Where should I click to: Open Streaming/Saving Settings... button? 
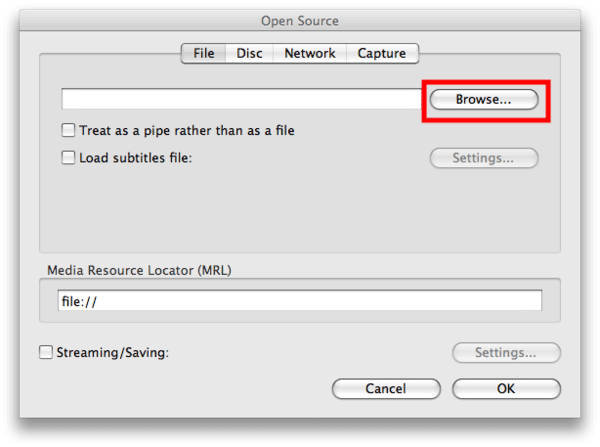tap(506, 352)
